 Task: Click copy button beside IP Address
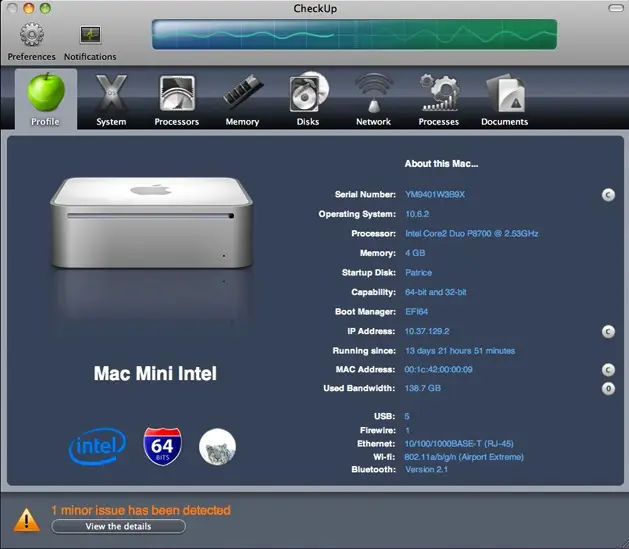(x=608, y=332)
